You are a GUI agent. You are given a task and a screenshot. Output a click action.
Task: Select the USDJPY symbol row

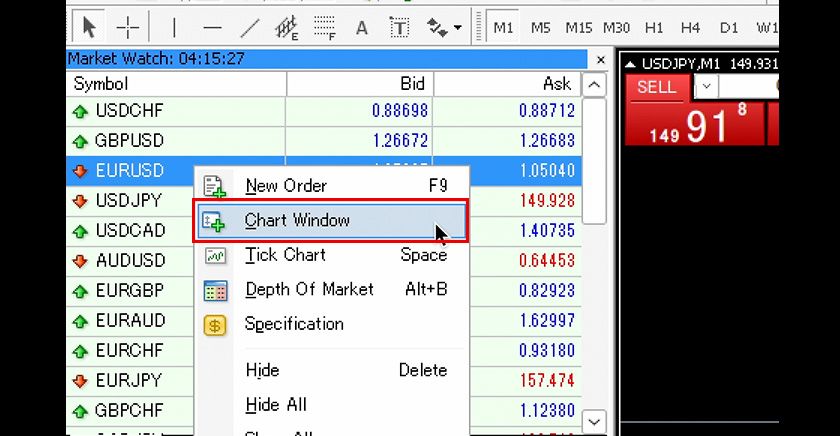(130, 200)
